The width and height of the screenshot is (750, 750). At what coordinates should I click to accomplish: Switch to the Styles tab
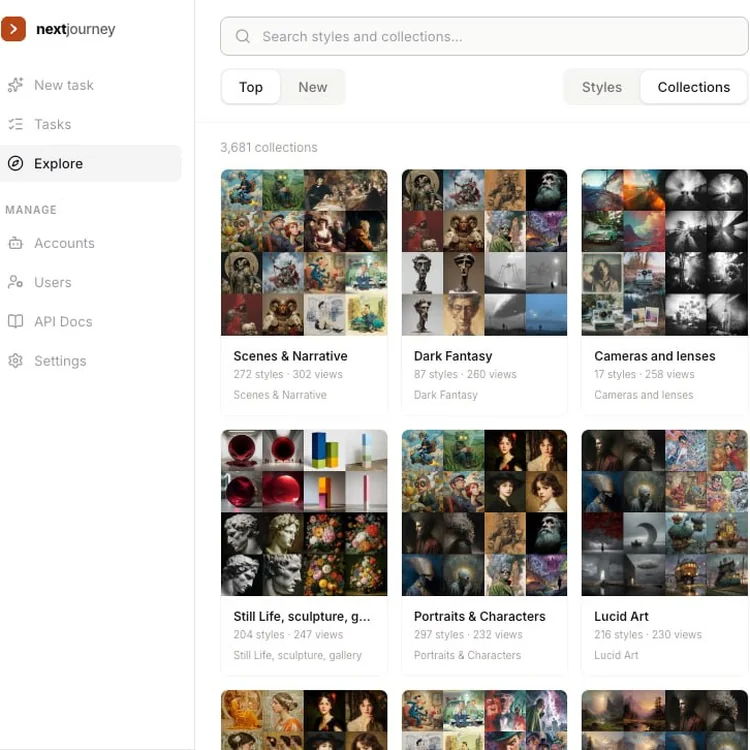pyautogui.click(x=602, y=87)
